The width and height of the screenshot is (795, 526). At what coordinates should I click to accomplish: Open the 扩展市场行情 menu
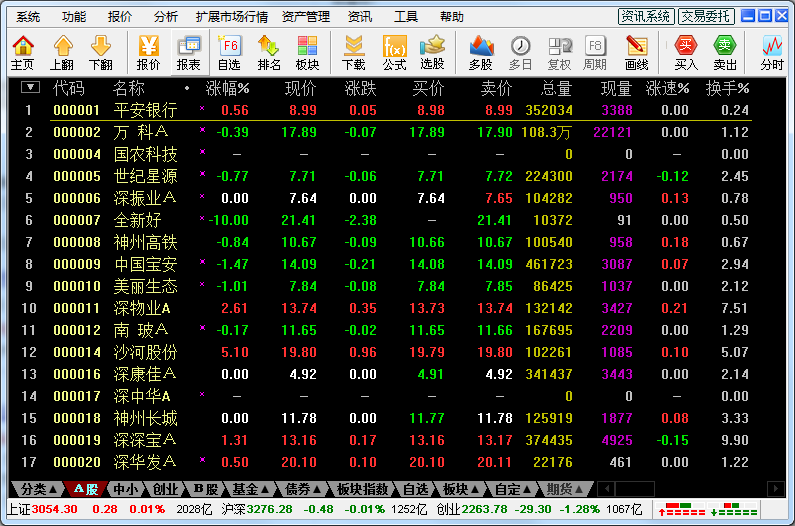(x=232, y=17)
